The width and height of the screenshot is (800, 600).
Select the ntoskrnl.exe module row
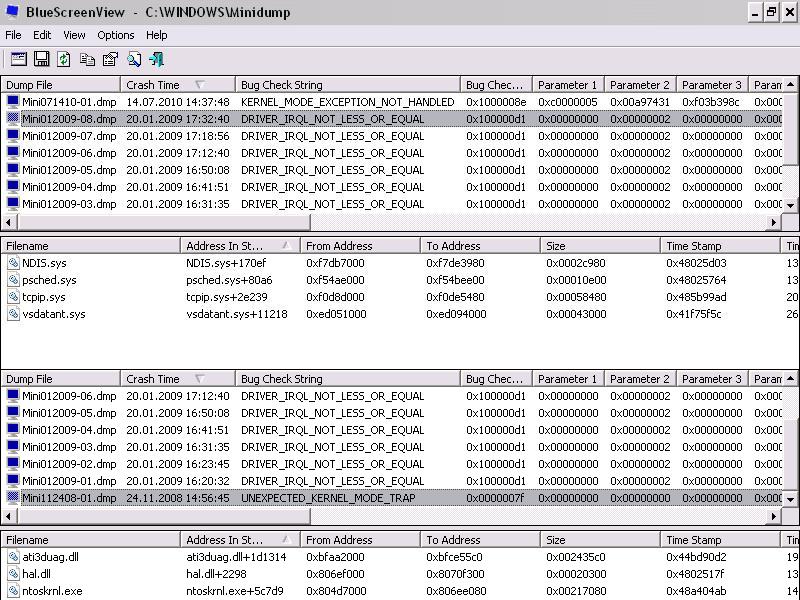pos(399,591)
